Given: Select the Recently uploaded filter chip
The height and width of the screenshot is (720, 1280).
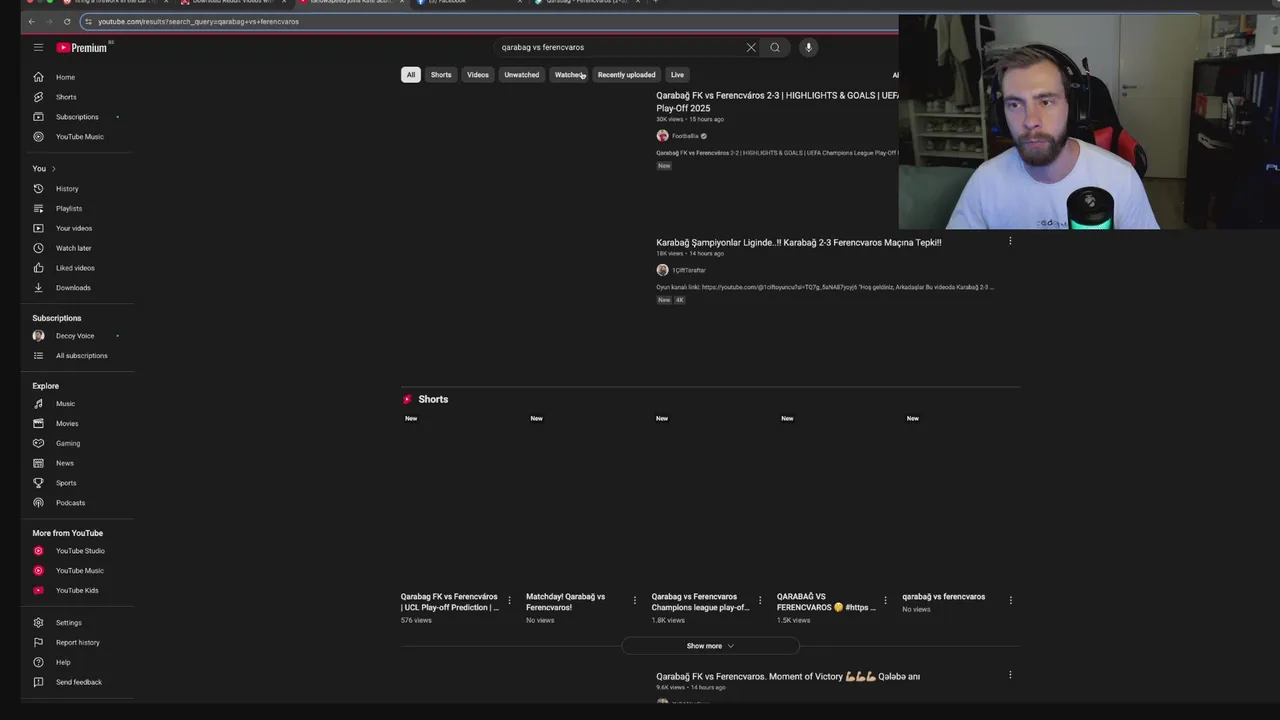Looking at the screenshot, I should 626,75.
